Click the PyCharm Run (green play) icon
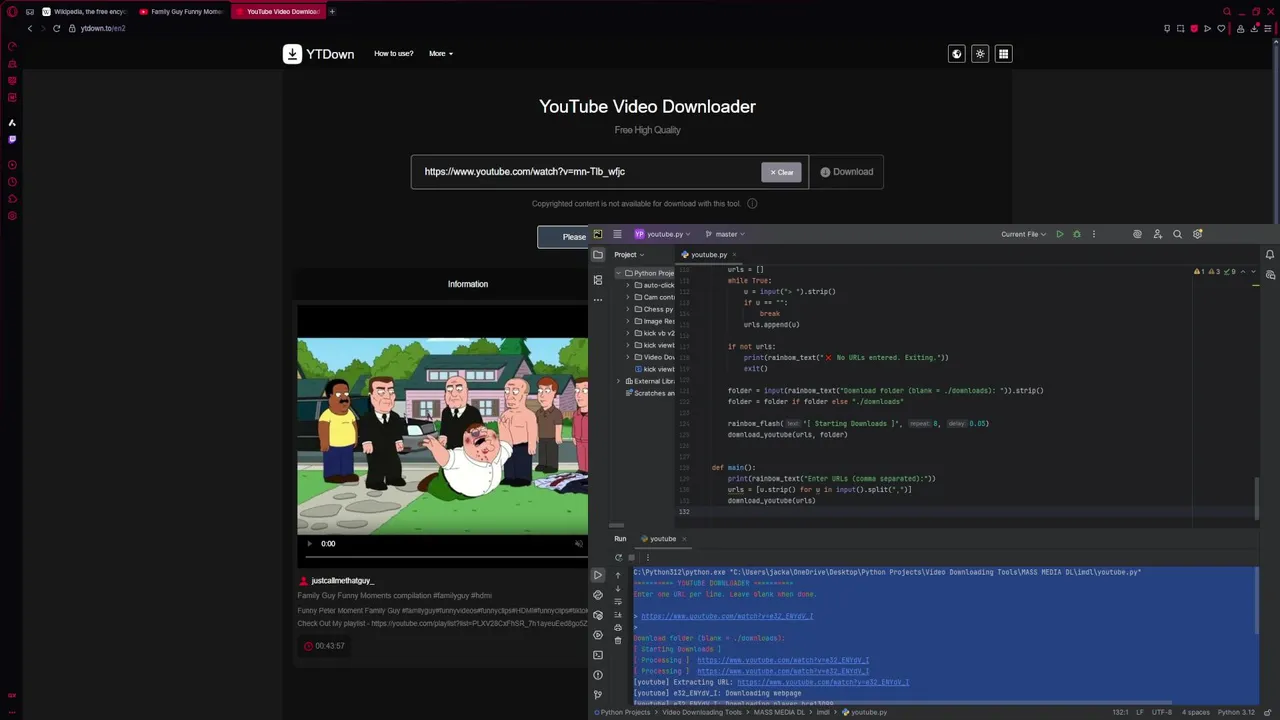The width and height of the screenshot is (1280, 720). click(x=1060, y=234)
